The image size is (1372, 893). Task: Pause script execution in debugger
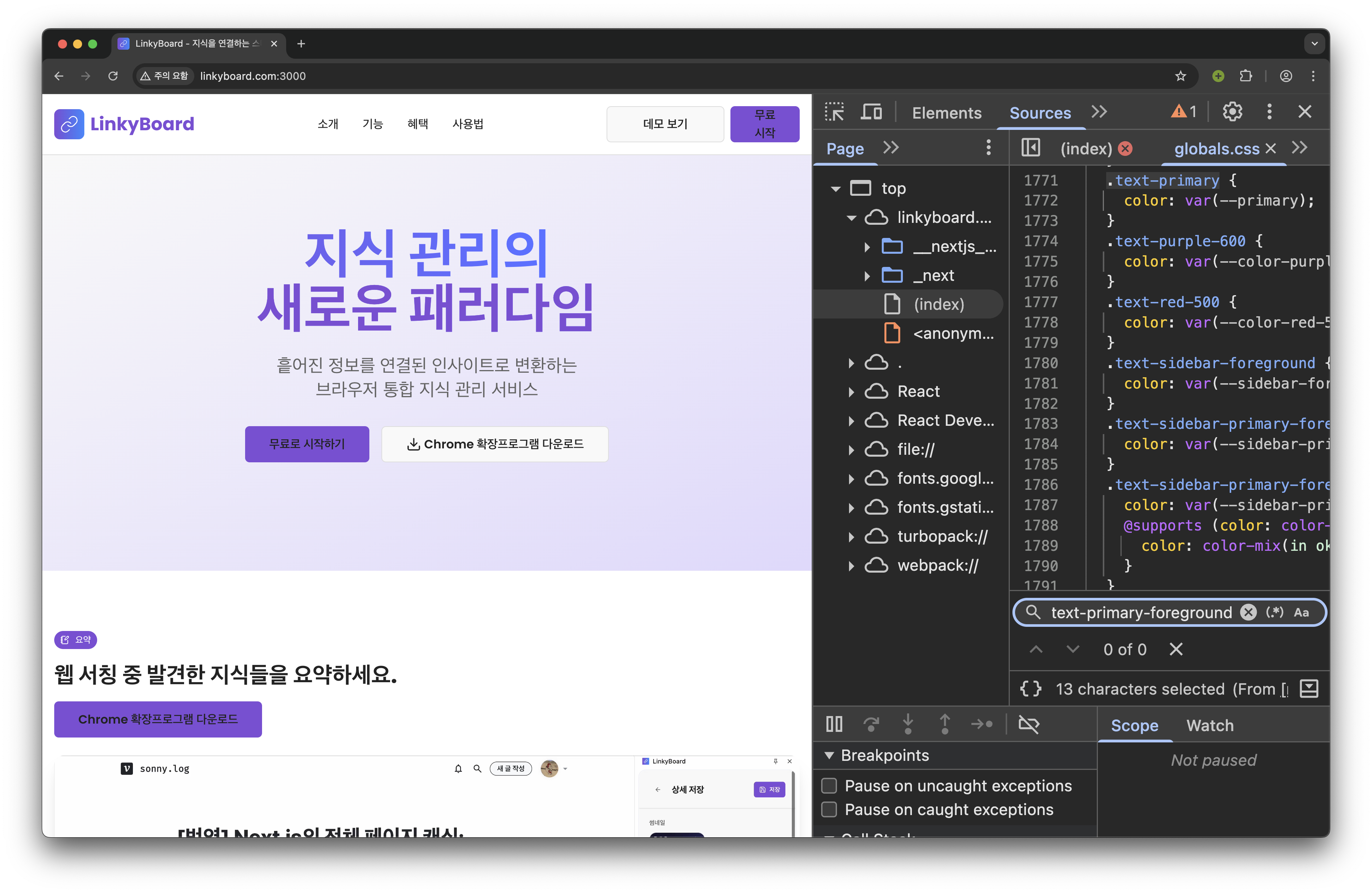click(x=834, y=724)
